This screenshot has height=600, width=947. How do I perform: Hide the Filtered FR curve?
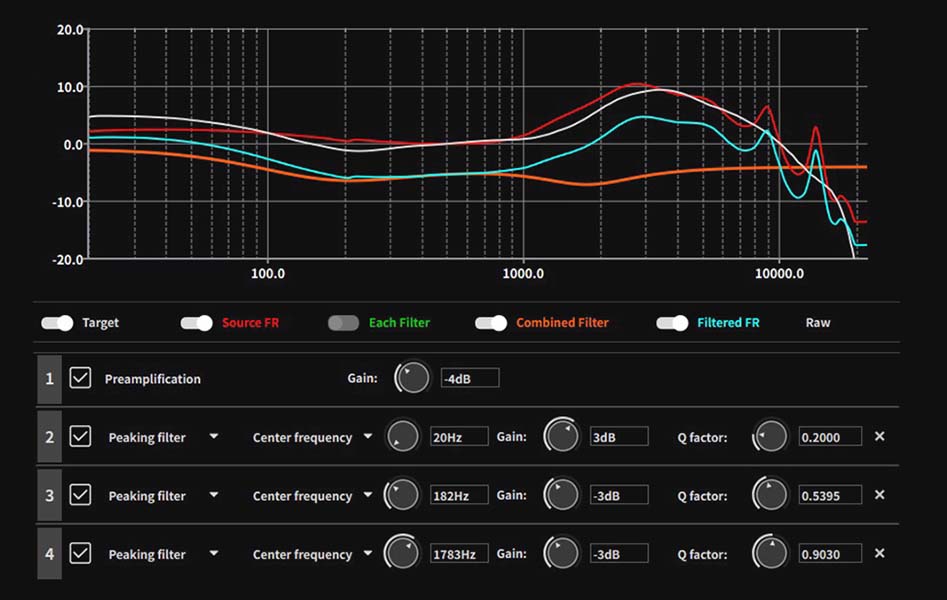pyautogui.click(x=672, y=323)
